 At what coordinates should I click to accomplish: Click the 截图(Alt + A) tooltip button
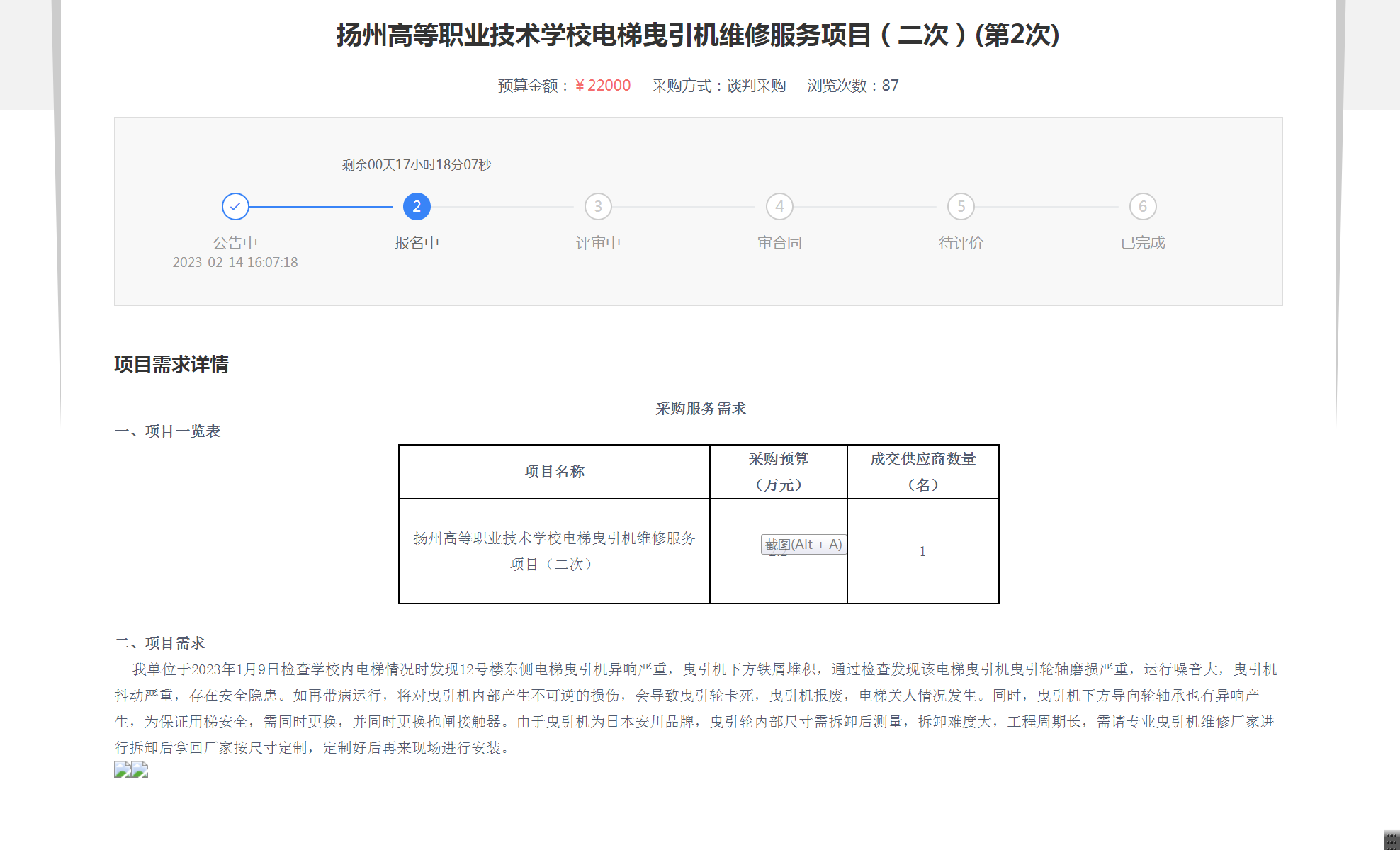(803, 544)
